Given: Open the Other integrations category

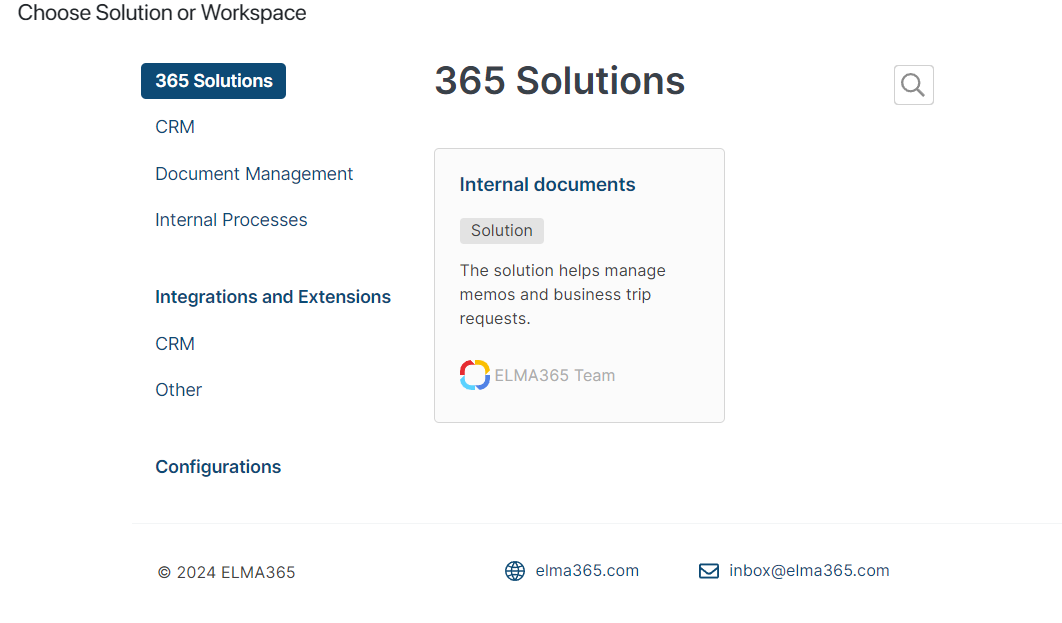Looking at the screenshot, I should click(x=179, y=389).
